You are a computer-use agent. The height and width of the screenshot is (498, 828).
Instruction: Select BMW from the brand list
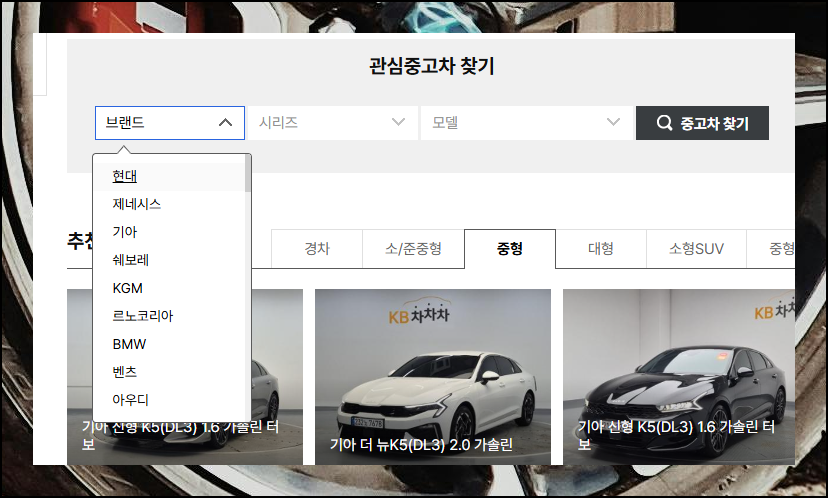[x=169, y=344]
